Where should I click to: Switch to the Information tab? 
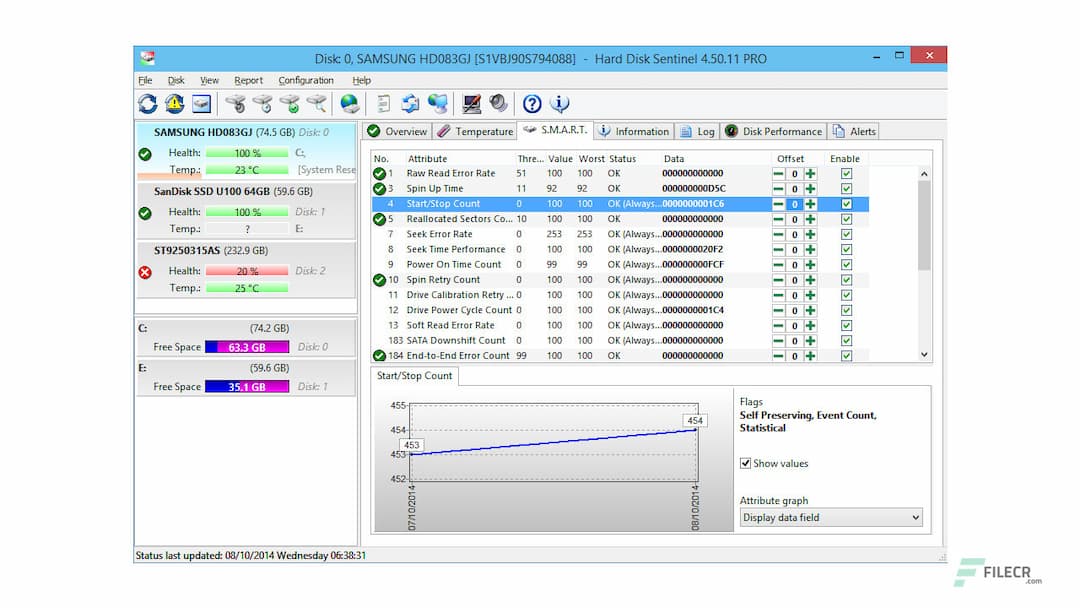(634, 132)
